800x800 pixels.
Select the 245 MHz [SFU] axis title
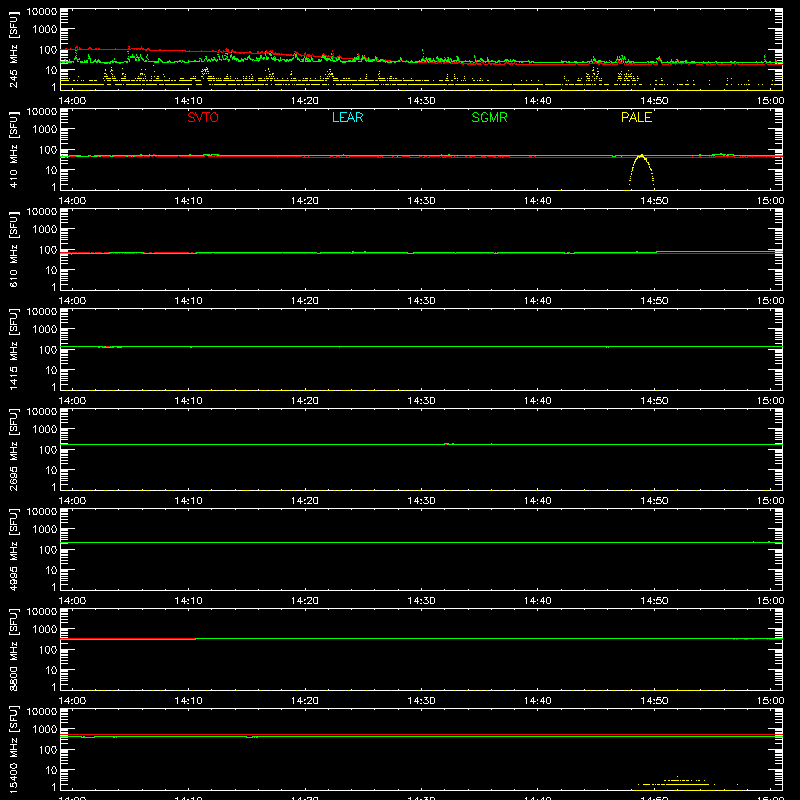tap(14, 49)
